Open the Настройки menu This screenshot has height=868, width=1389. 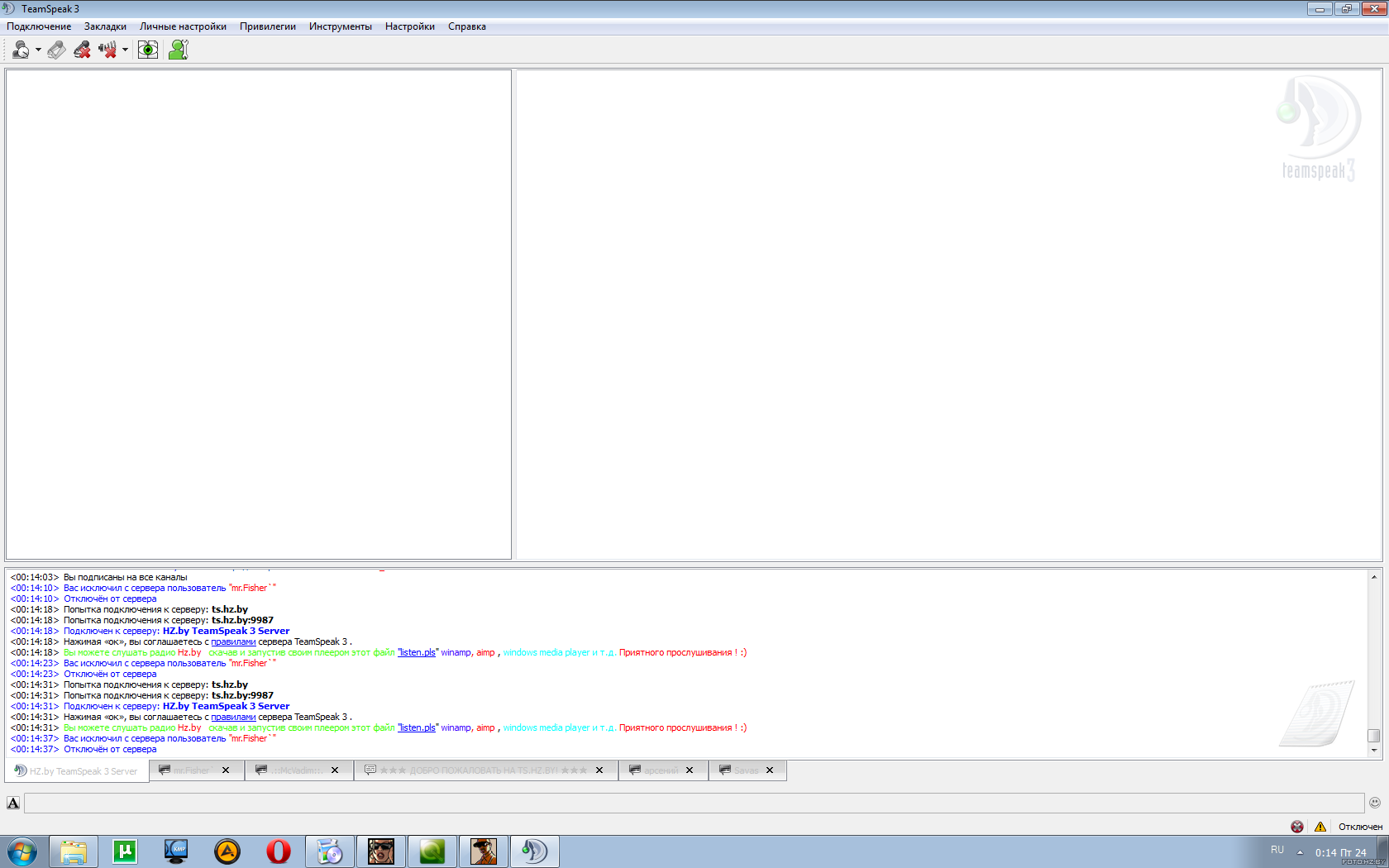pyautogui.click(x=410, y=26)
